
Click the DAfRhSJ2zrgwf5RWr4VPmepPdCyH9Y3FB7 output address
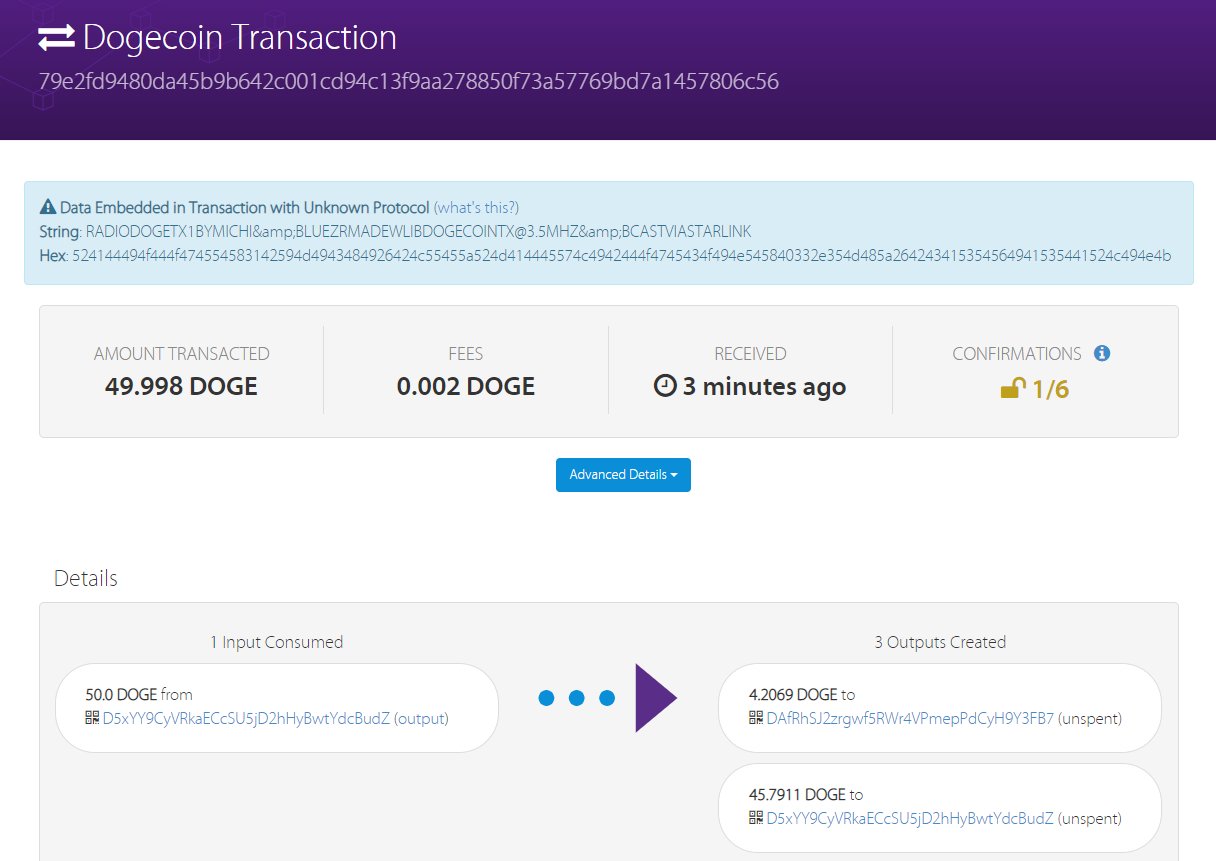coord(908,718)
